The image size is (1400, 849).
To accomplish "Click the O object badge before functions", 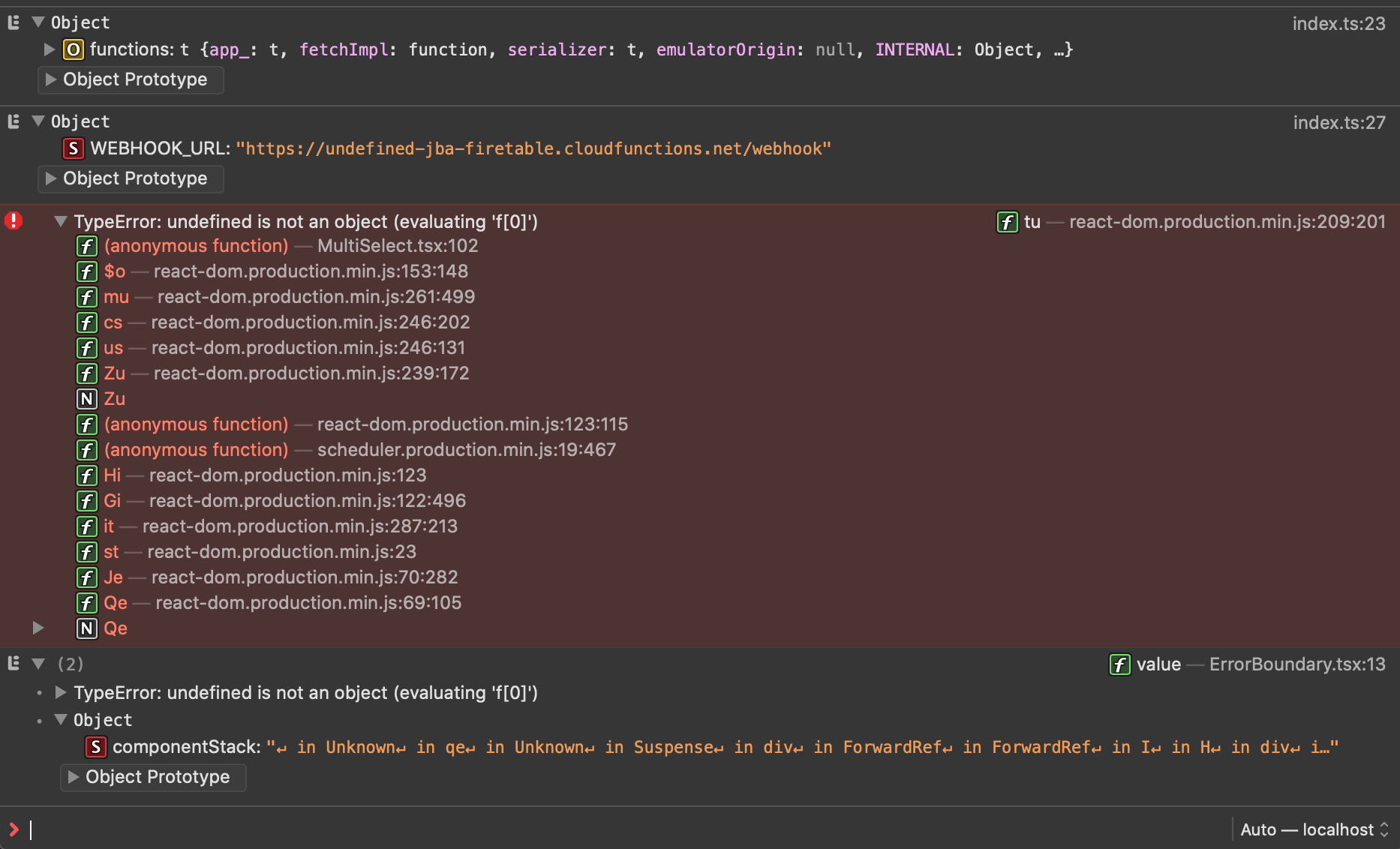I will pyautogui.click(x=73, y=49).
